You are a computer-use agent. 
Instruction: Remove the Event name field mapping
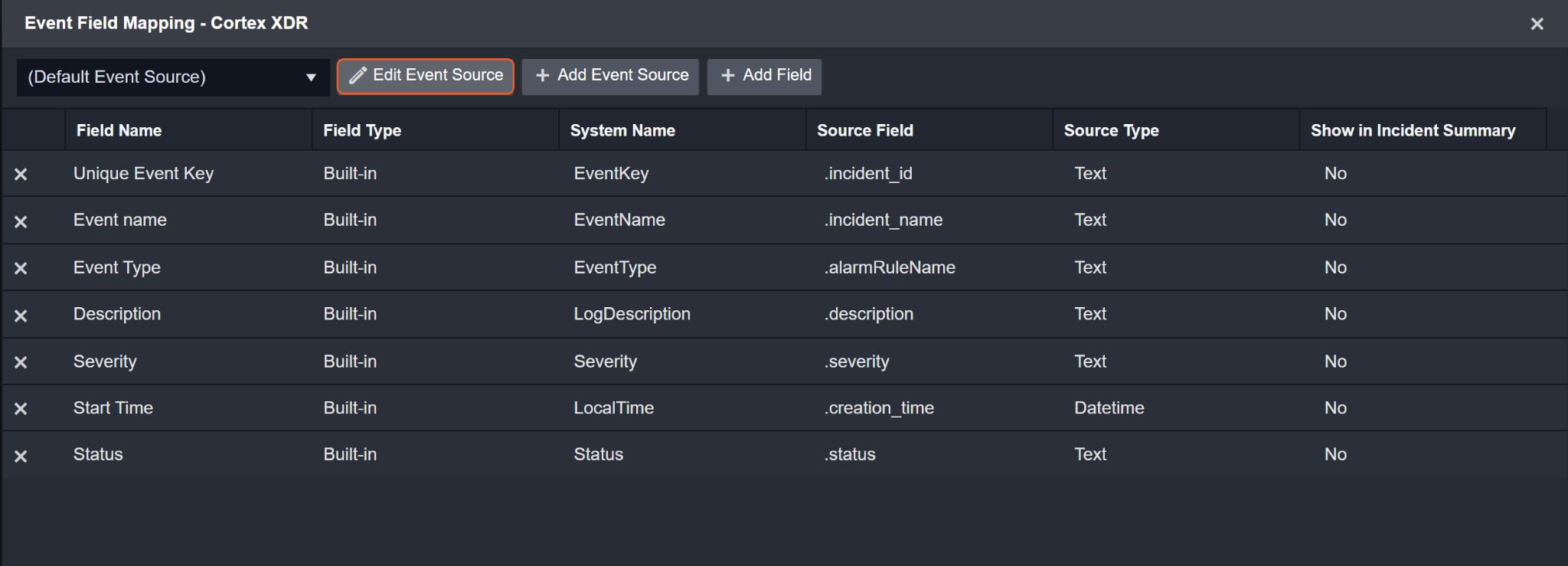(21, 222)
